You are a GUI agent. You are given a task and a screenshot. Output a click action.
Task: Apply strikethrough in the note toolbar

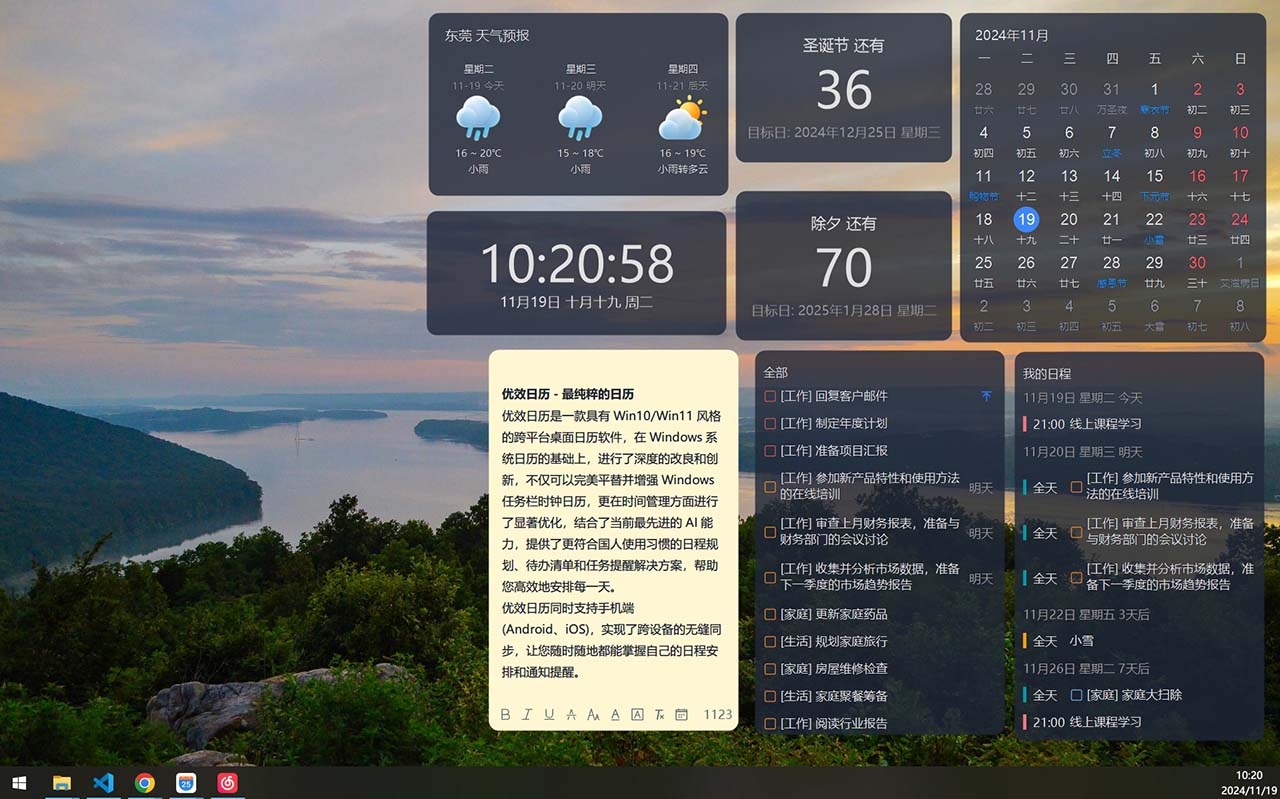571,715
